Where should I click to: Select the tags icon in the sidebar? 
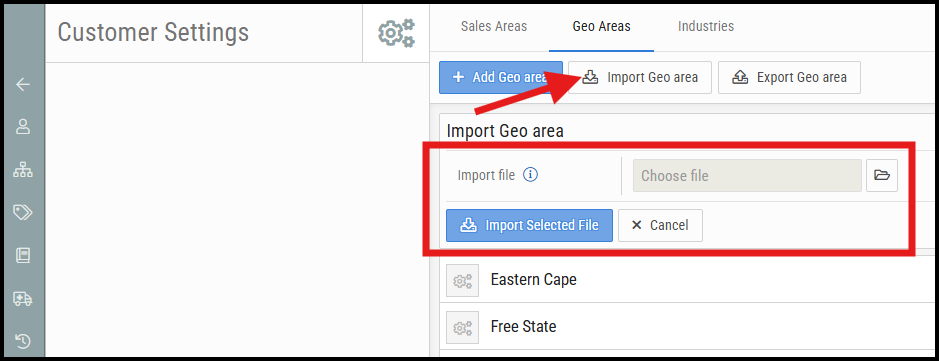click(x=23, y=212)
